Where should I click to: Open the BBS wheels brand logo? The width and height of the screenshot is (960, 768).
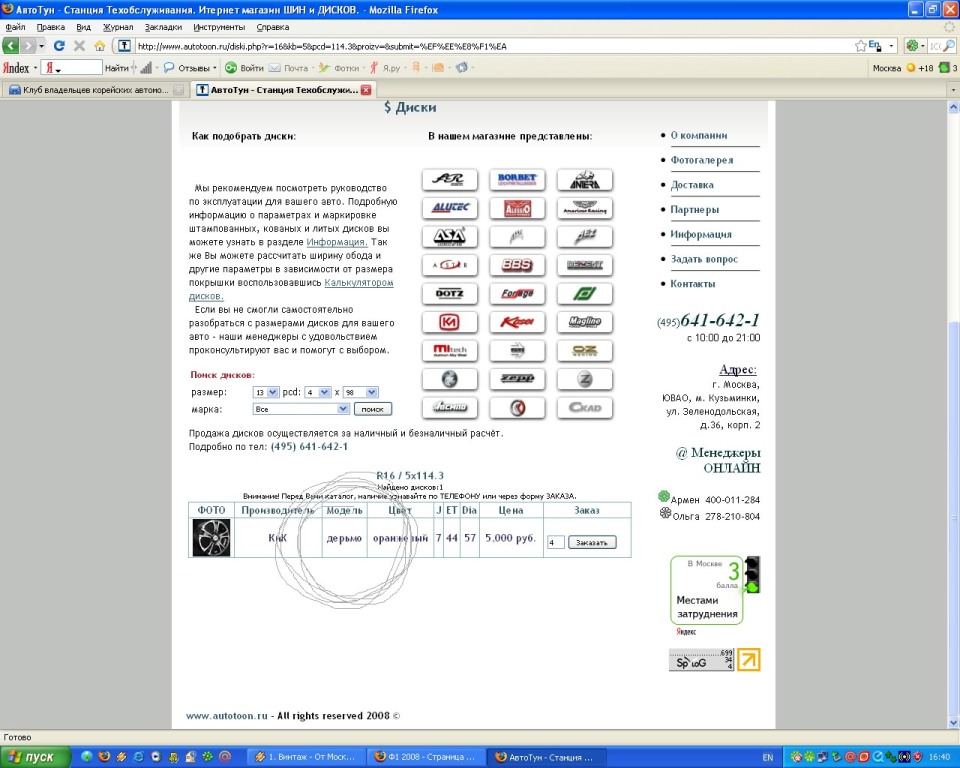517,265
